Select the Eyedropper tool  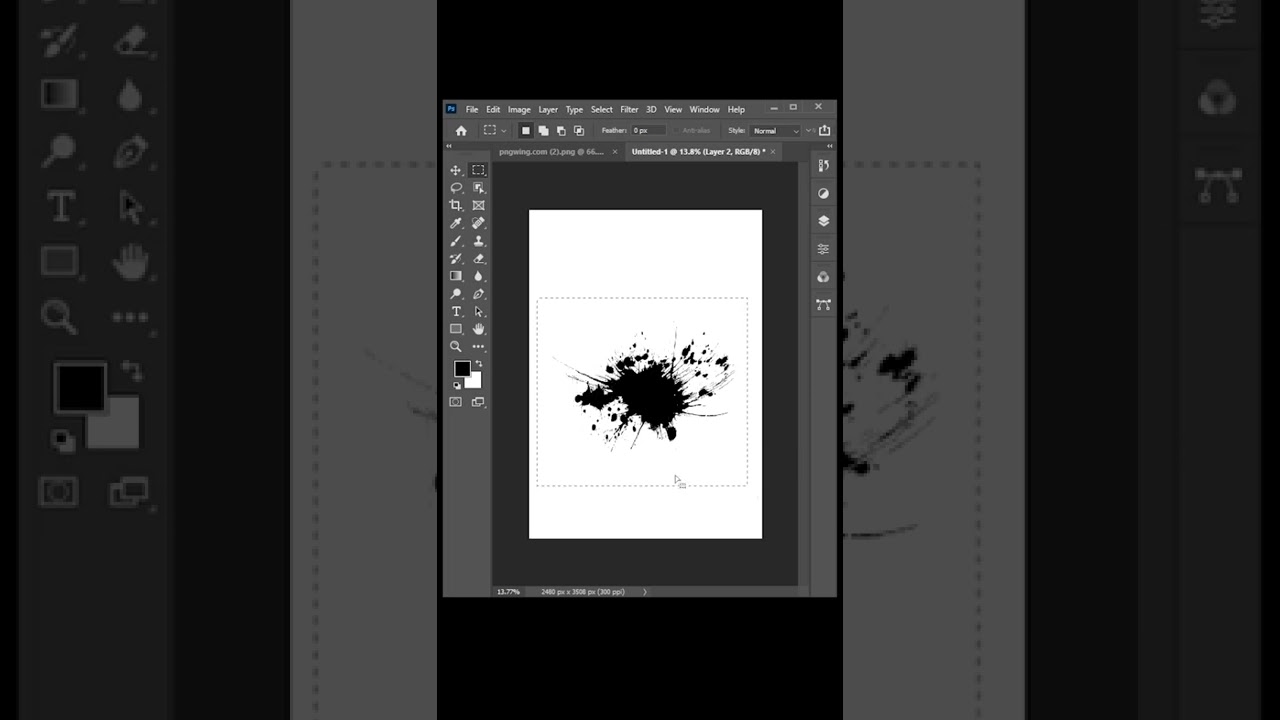click(456, 223)
